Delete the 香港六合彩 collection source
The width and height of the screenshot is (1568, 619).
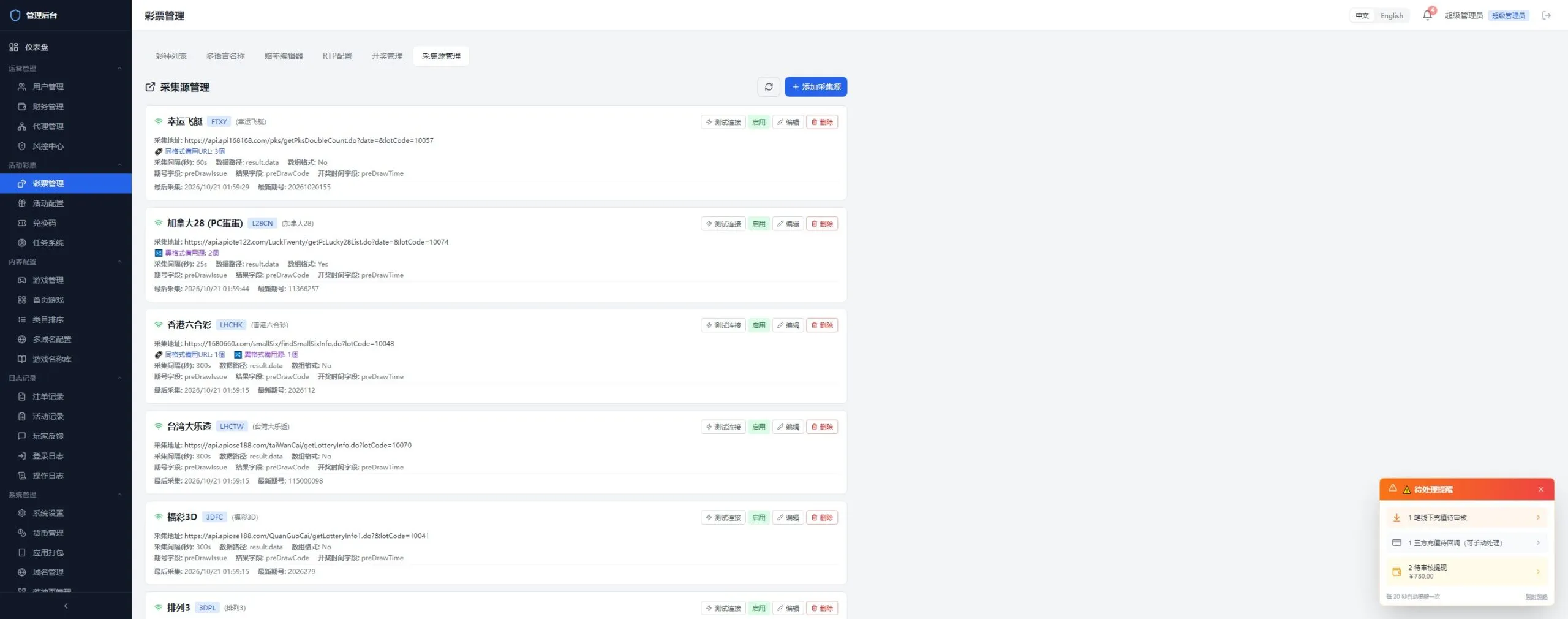click(822, 325)
